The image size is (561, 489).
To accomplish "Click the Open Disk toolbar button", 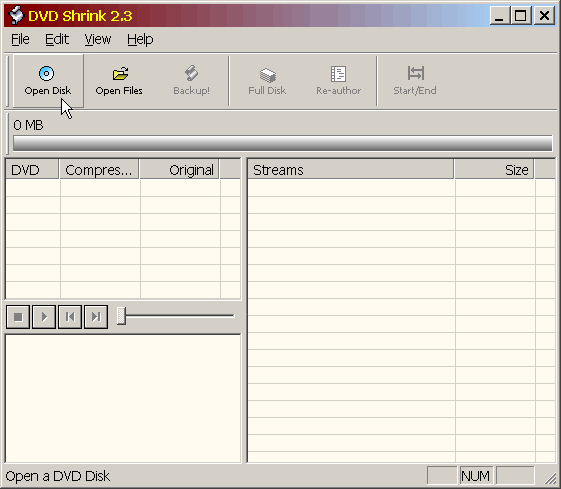I will [x=48, y=81].
